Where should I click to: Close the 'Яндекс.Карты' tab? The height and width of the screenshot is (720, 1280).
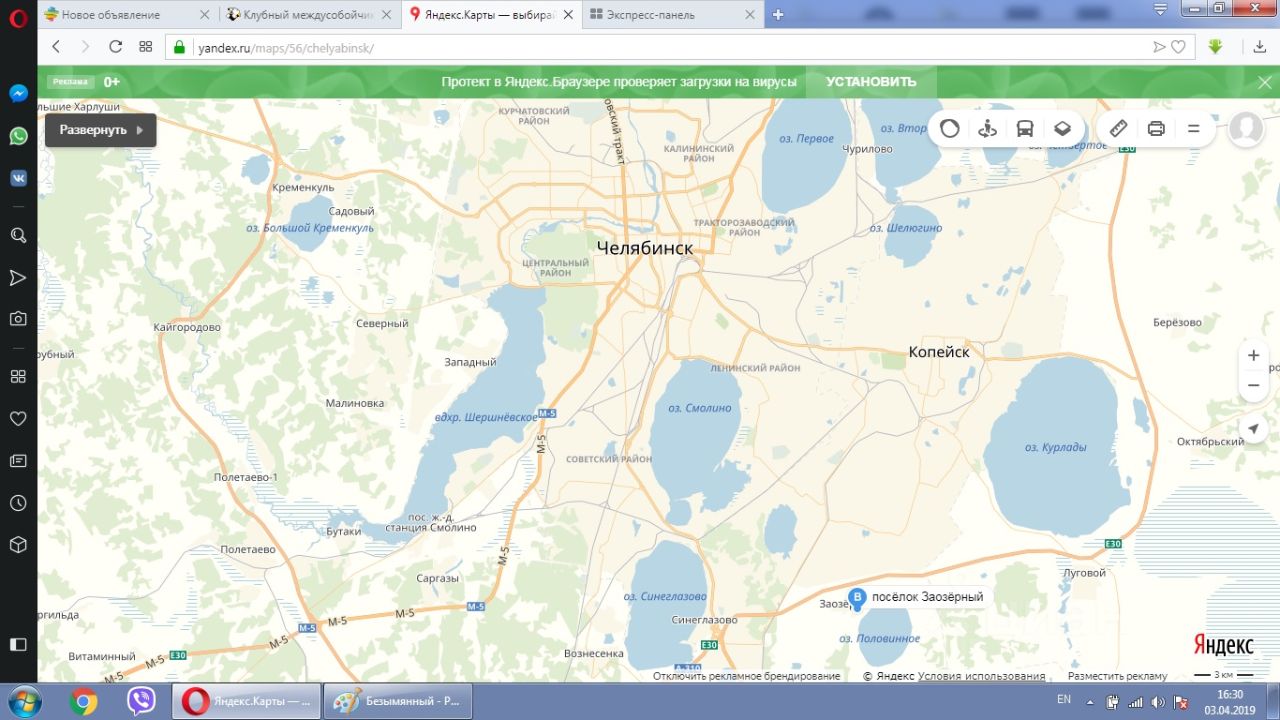pyautogui.click(x=569, y=15)
